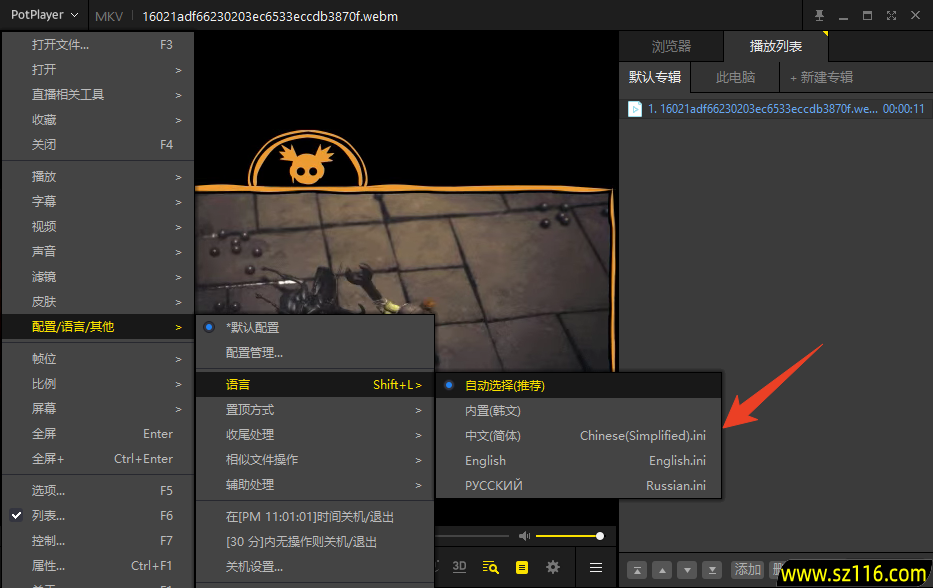933x588 pixels.
Task: Select the *默认配置 profile radio option
Action: (x=252, y=327)
